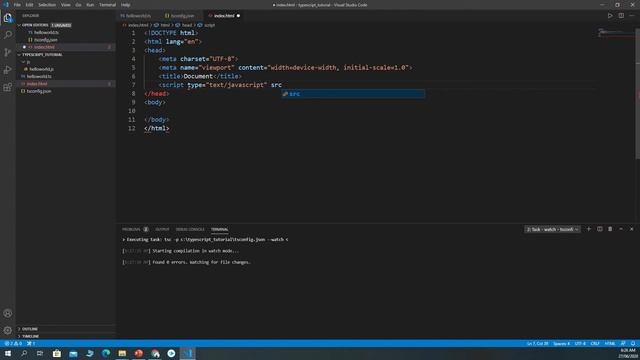The width and height of the screenshot is (640, 360).
Task: Open Source Control view in activity bar
Action: (8, 52)
